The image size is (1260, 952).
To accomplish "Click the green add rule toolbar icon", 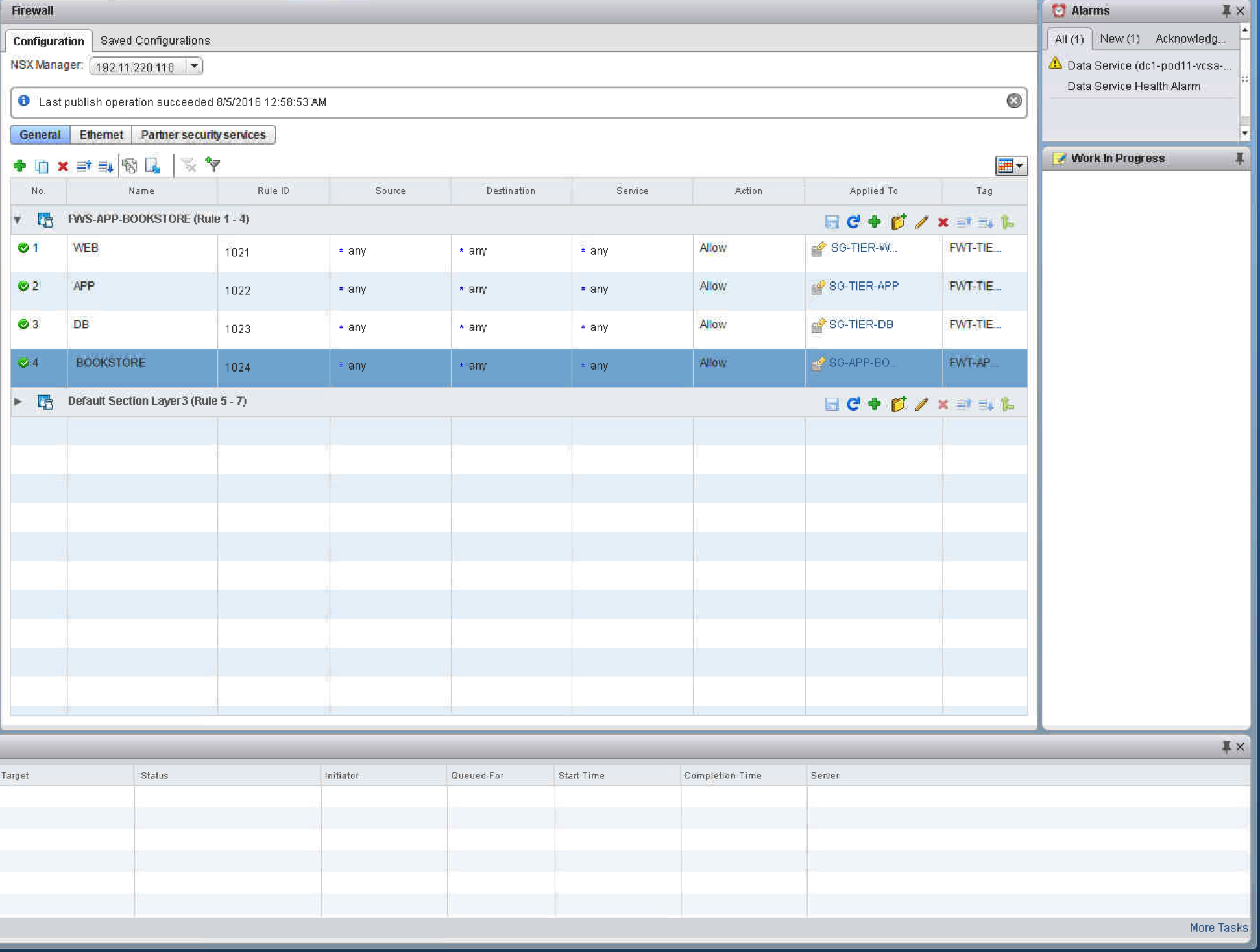I will pyautogui.click(x=19, y=166).
